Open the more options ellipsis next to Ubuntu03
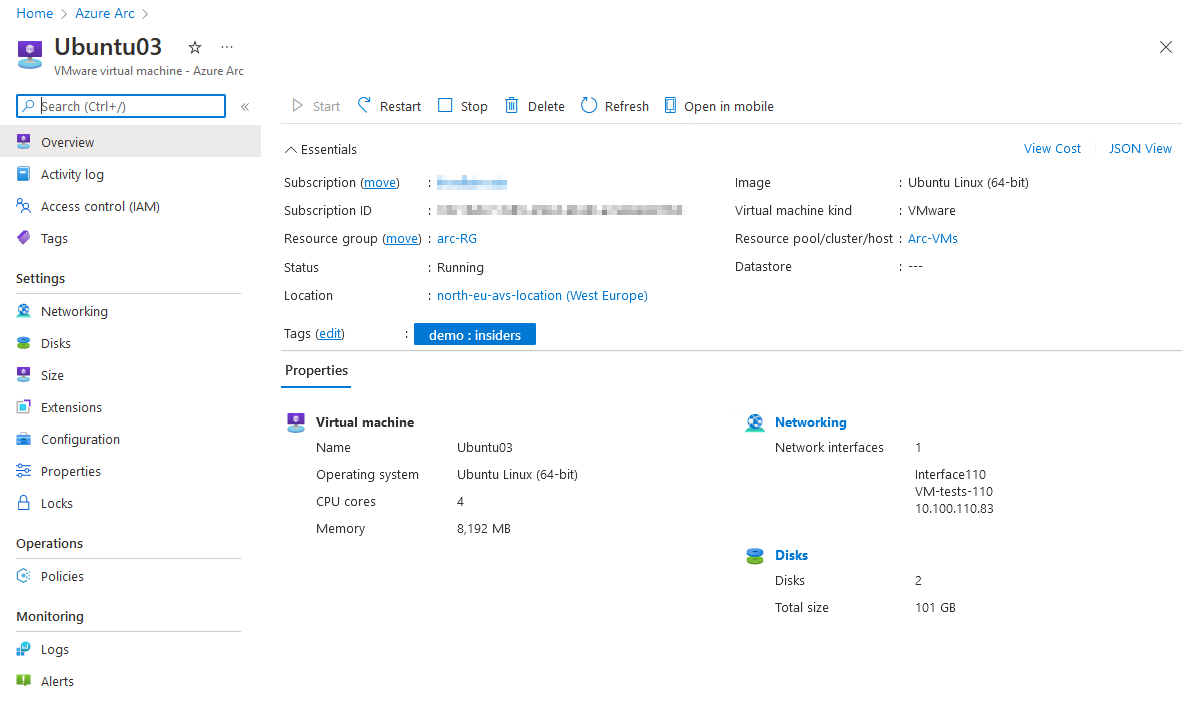1194x703 pixels. [227, 47]
